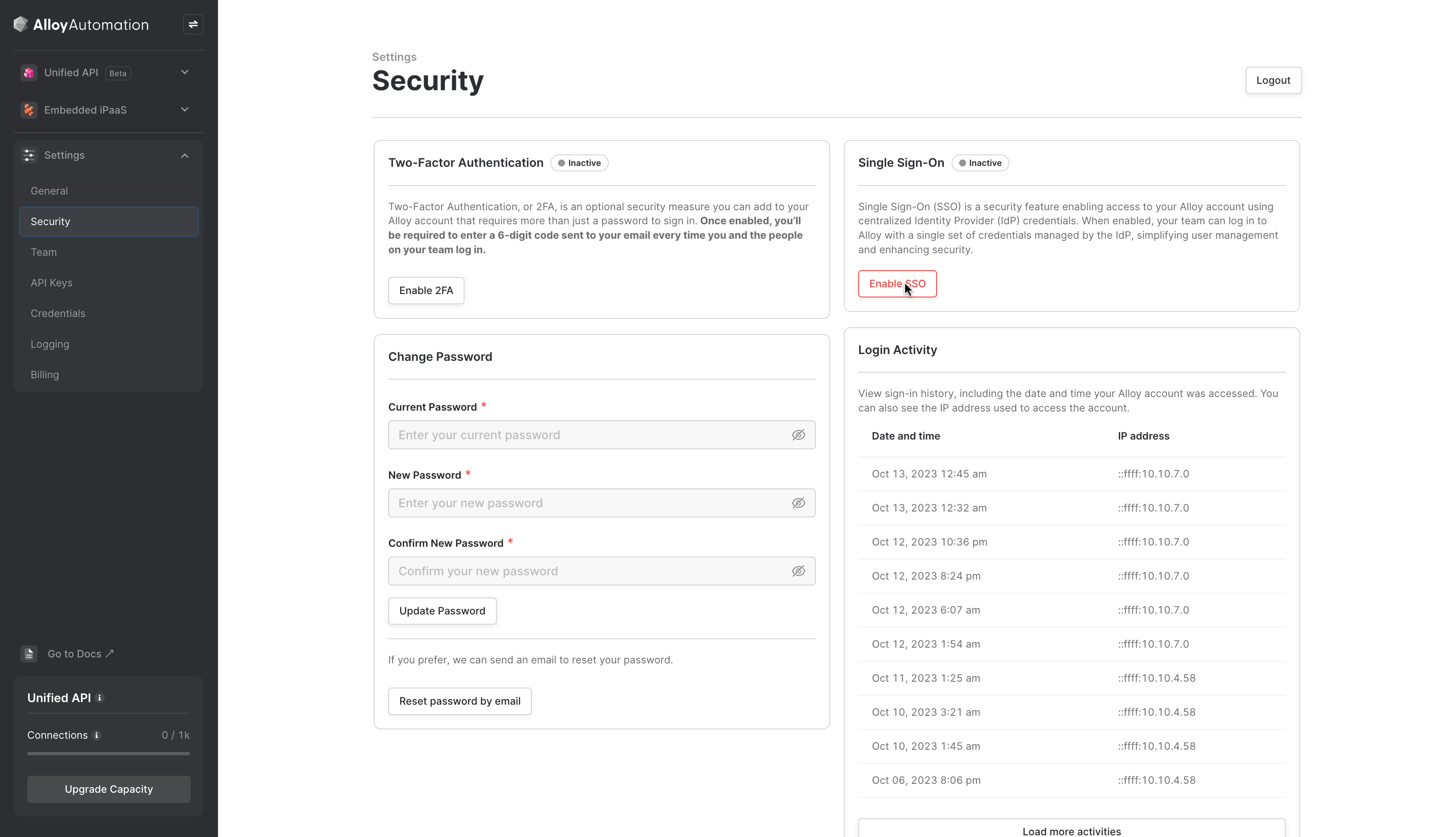Go to Credentials settings
The width and height of the screenshot is (1456, 837).
coord(109,313)
